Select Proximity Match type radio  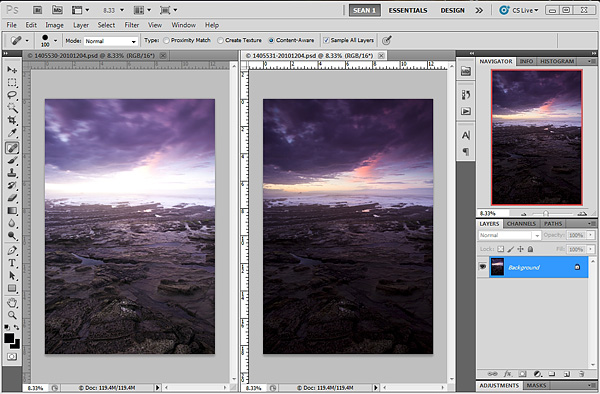point(166,40)
